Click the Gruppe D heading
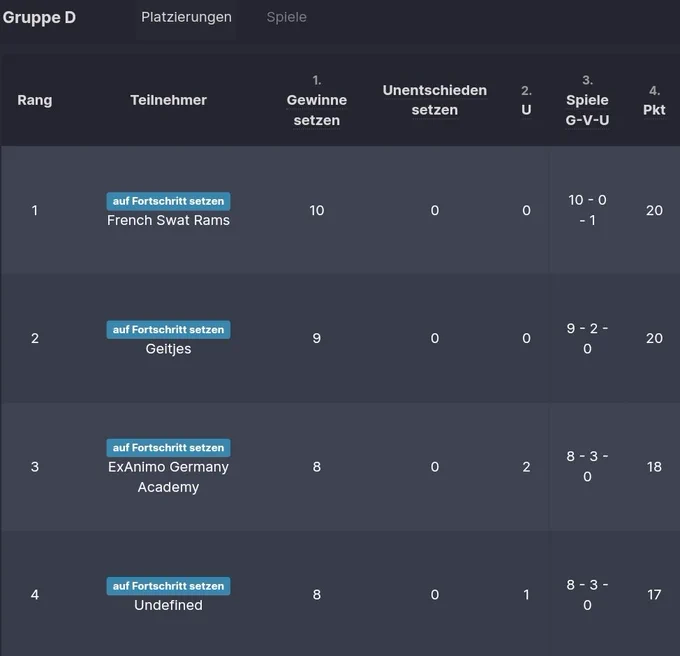 (39, 17)
